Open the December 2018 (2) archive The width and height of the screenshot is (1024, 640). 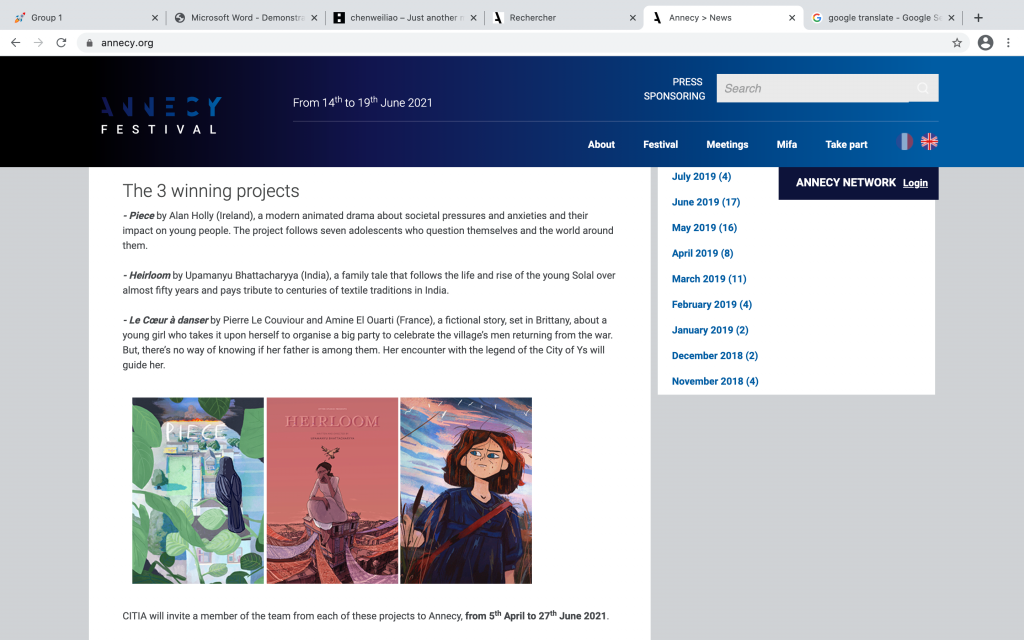click(x=714, y=355)
